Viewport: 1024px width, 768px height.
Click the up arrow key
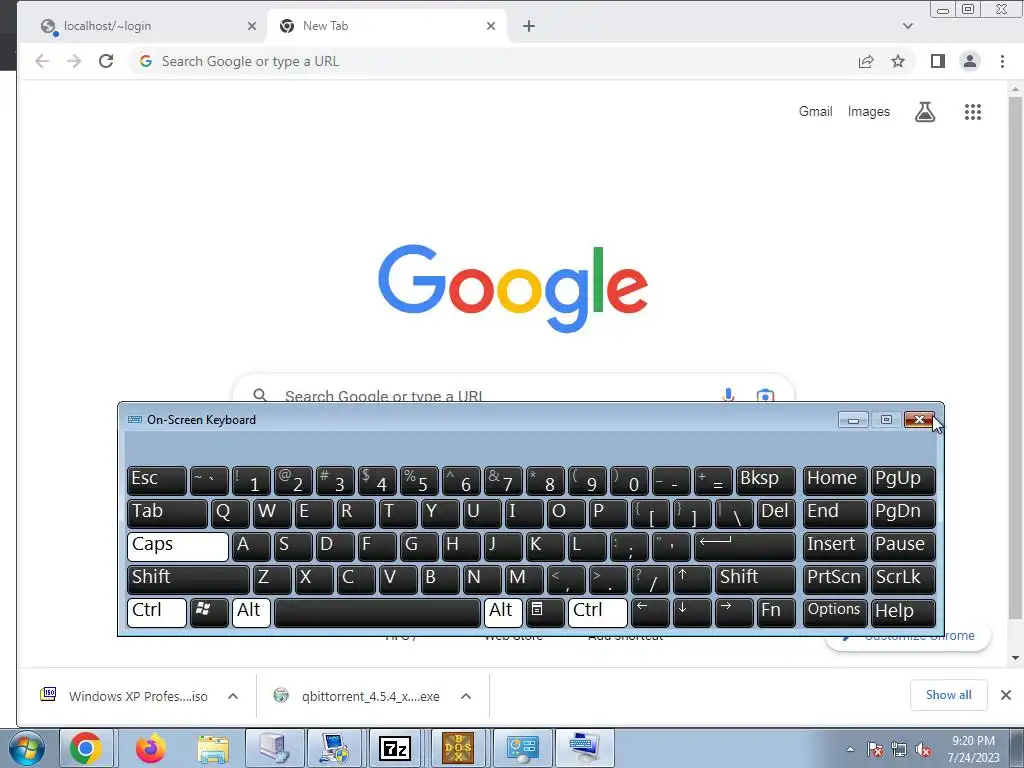[x=692, y=579]
